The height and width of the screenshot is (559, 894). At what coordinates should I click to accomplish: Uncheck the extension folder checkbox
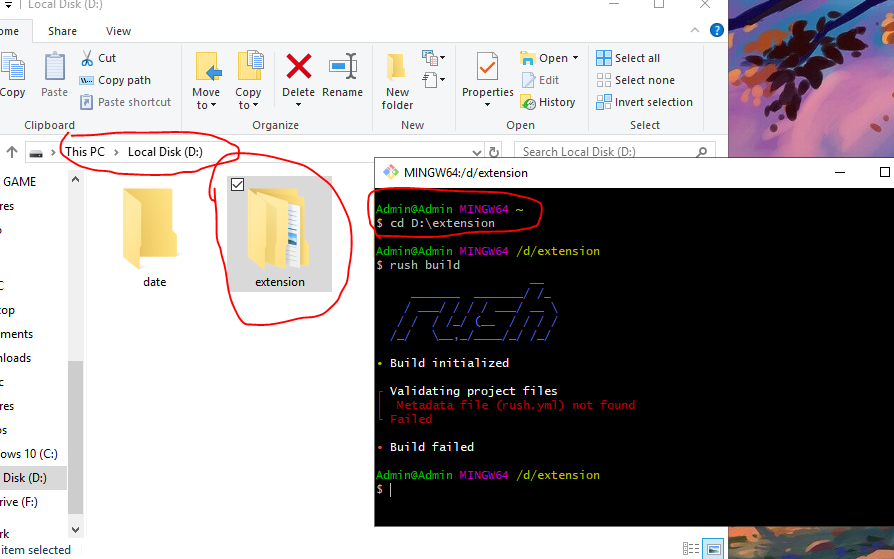click(238, 184)
